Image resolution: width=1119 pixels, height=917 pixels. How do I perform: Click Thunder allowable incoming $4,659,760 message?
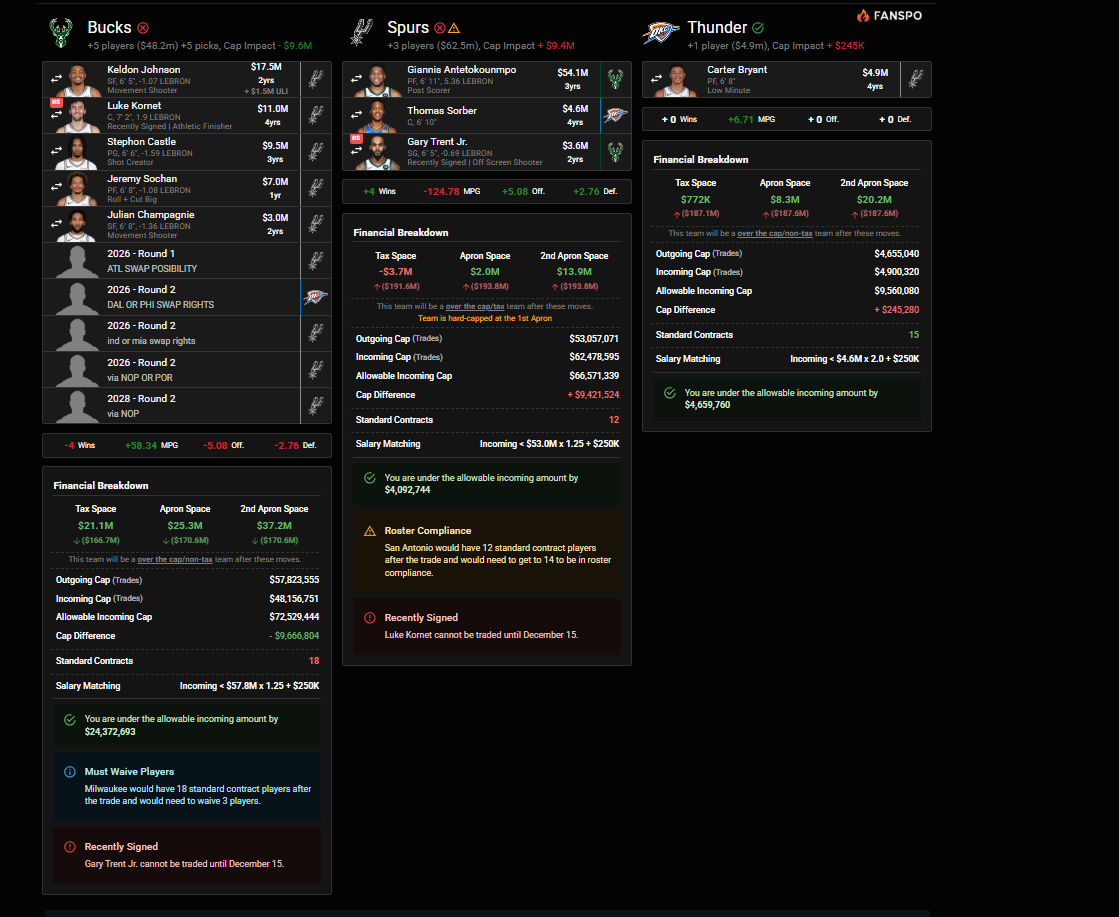click(786, 399)
